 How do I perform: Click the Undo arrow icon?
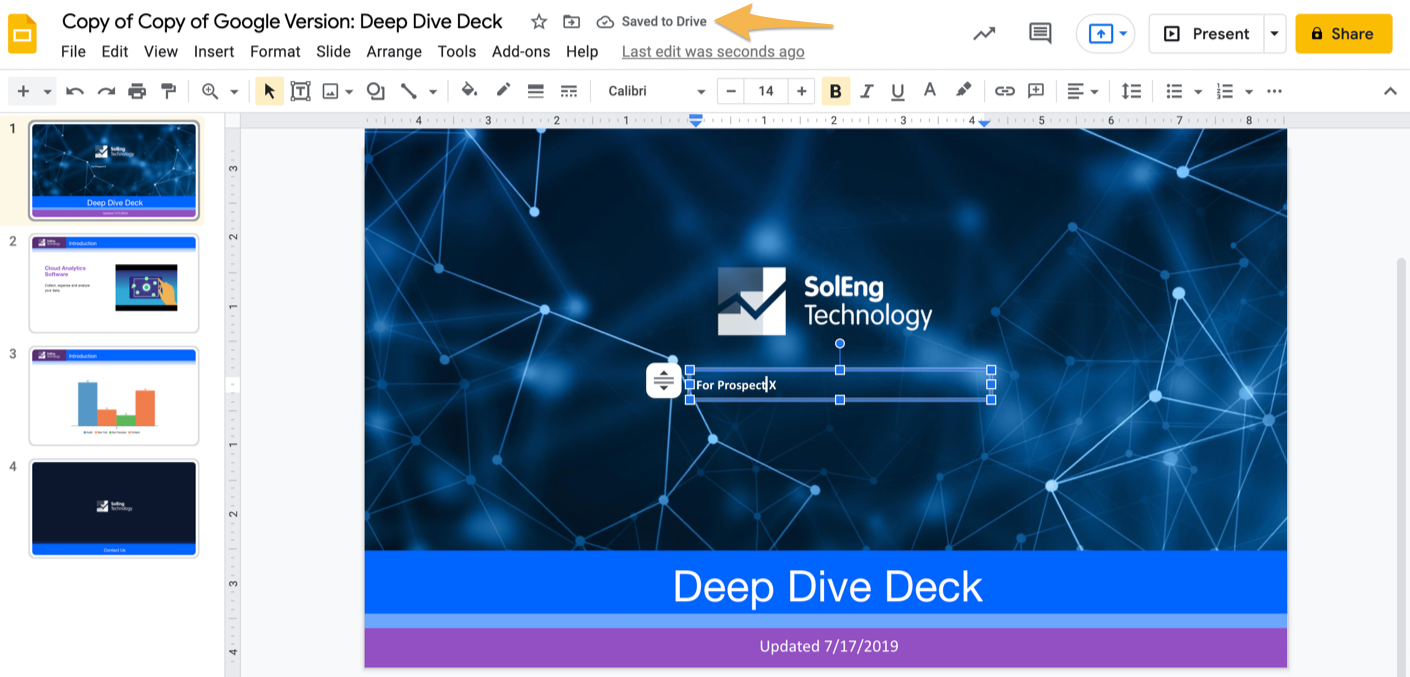pos(75,92)
